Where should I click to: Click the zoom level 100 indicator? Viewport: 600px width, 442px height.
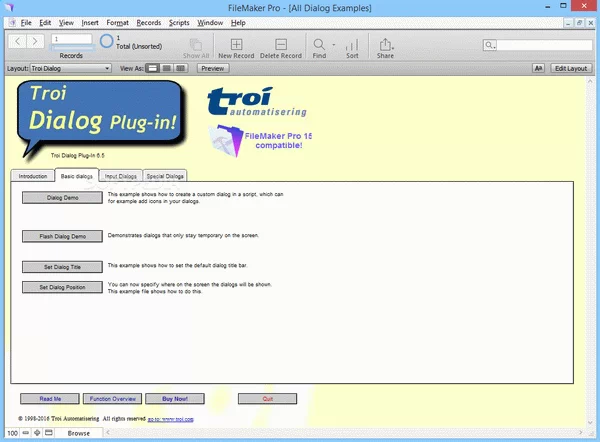[13, 433]
